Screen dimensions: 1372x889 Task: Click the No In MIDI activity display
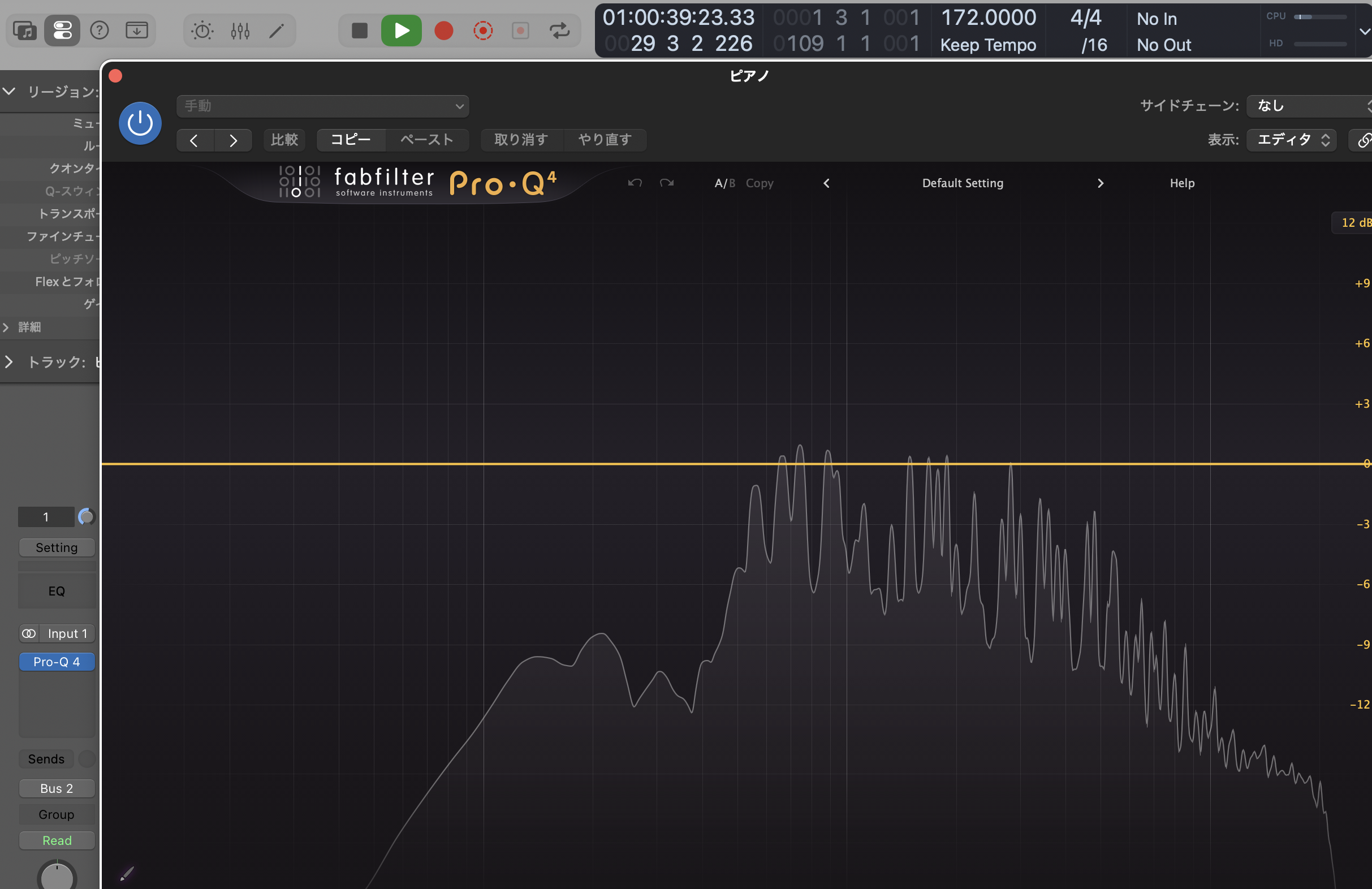tap(1157, 19)
